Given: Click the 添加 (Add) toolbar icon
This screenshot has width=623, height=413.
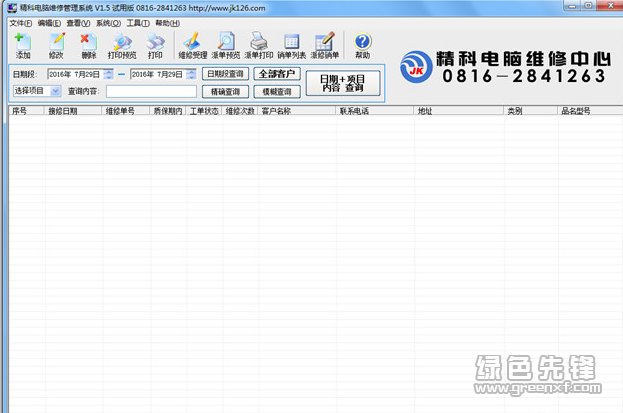Looking at the screenshot, I should [x=23, y=46].
